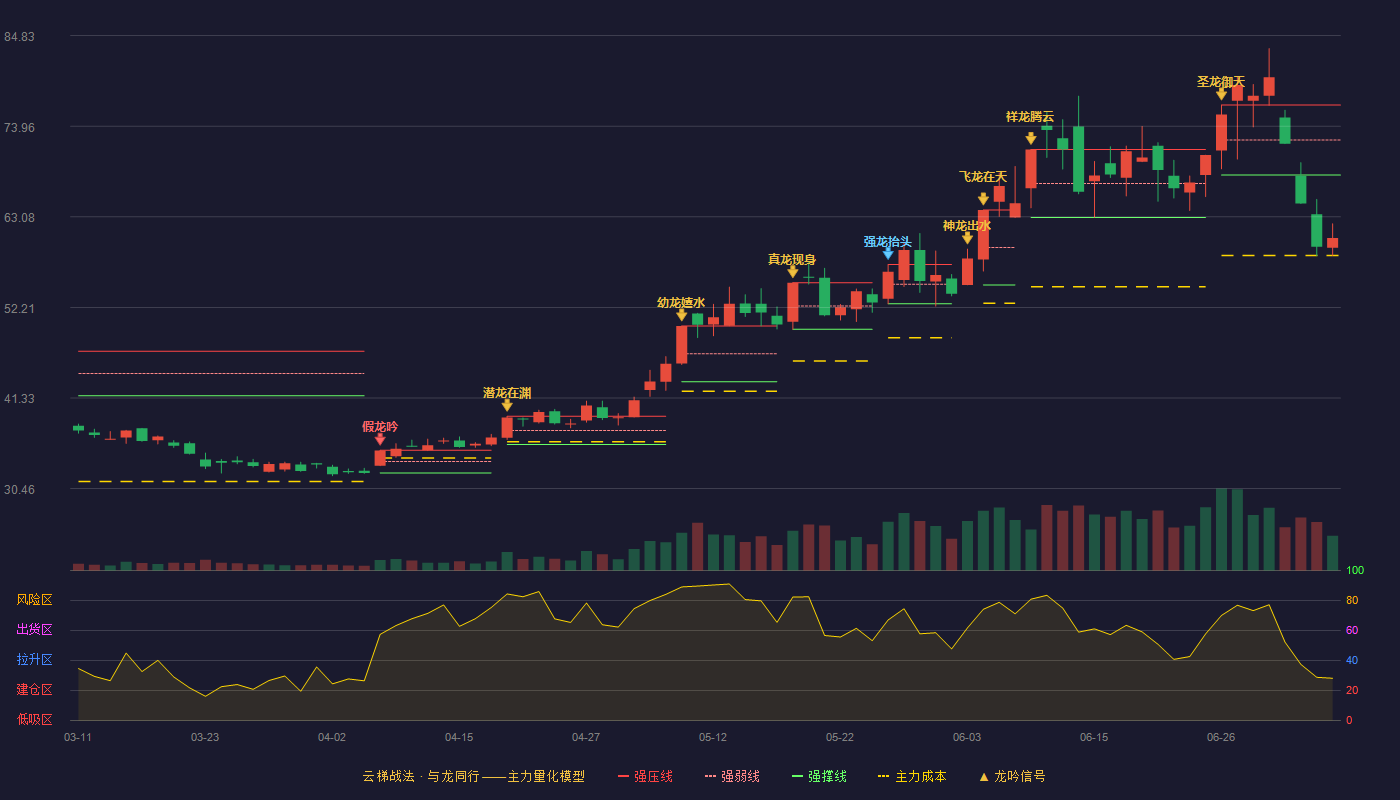Click the blue 40 indicator scale value
1400x800 pixels.
[x=1352, y=661]
